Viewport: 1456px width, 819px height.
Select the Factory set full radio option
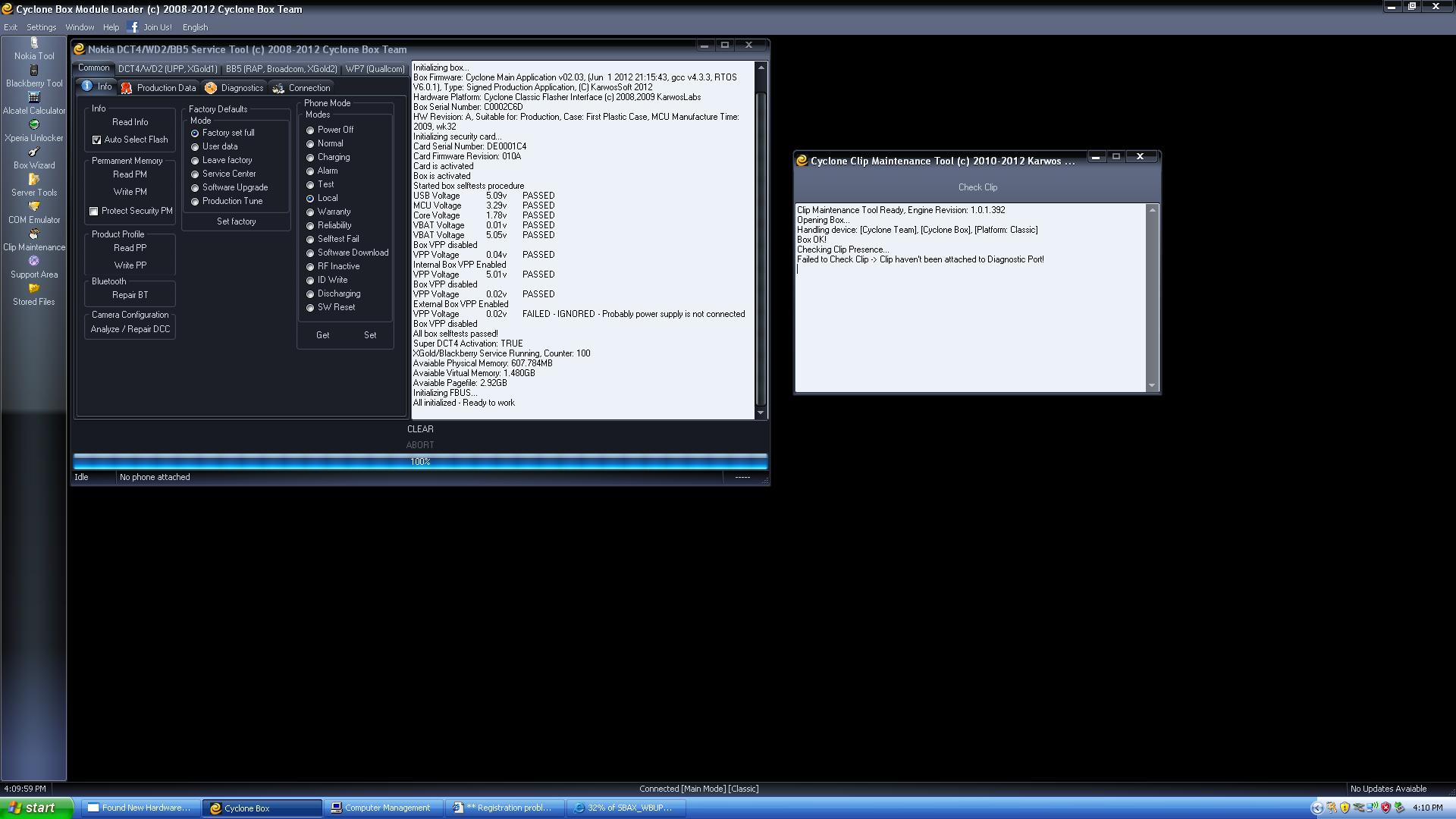pyautogui.click(x=195, y=133)
